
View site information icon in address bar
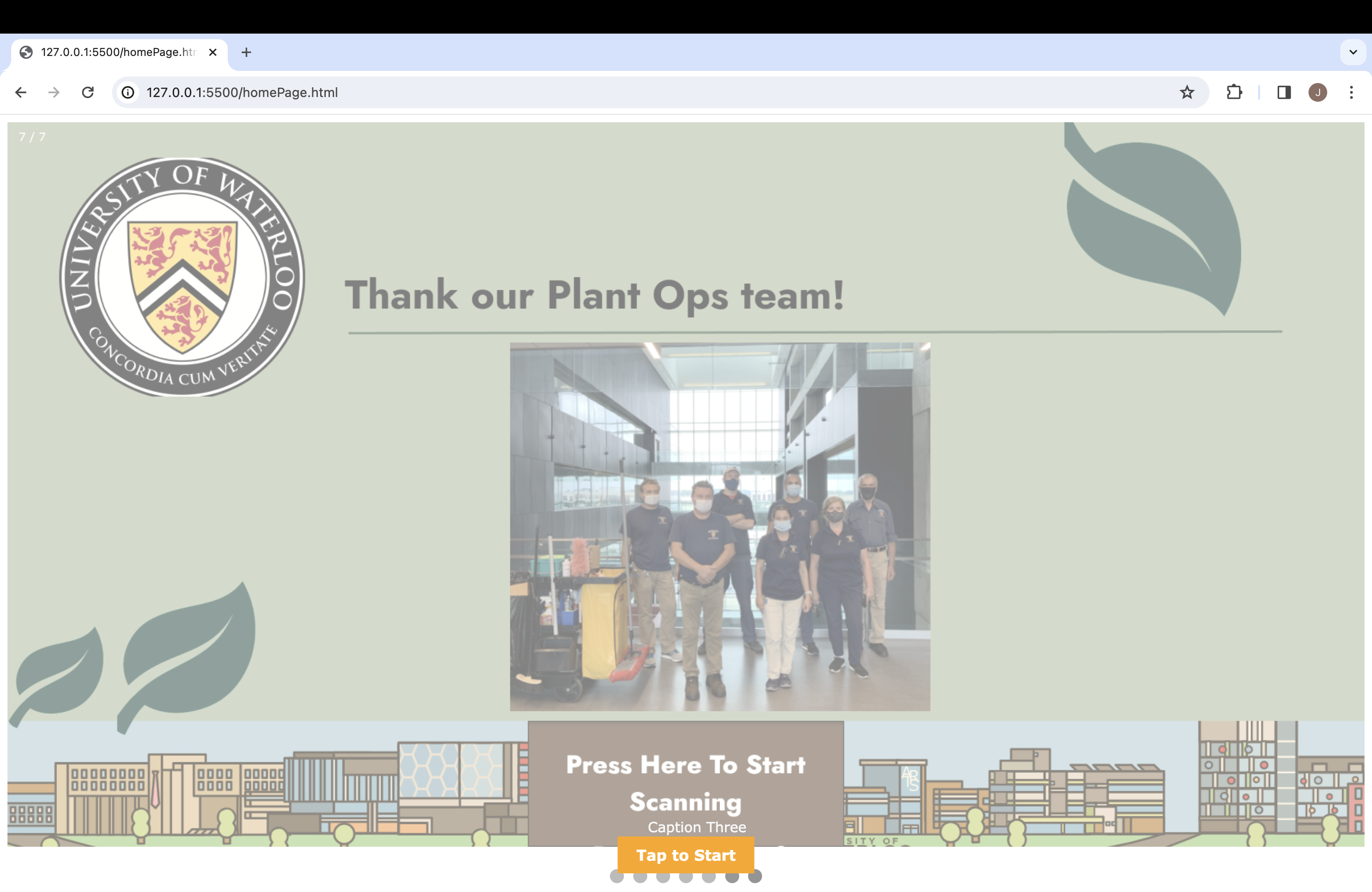128,92
